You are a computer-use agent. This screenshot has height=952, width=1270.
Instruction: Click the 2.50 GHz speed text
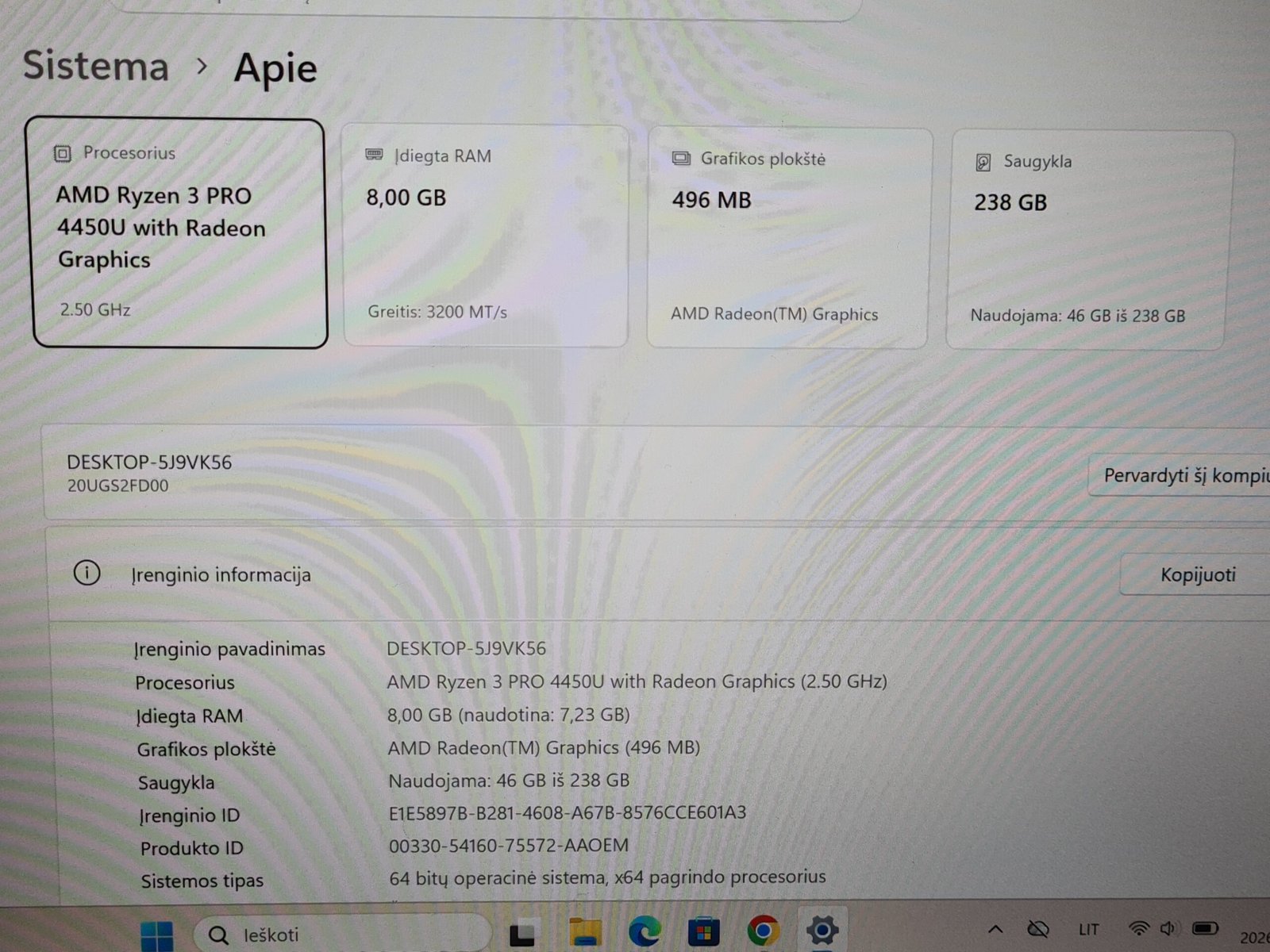(x=95, y=309)
